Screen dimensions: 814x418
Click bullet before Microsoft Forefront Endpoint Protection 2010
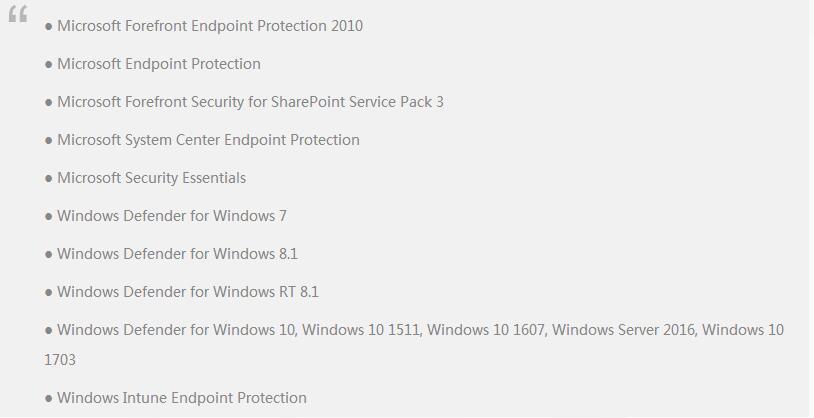[x=49, y=26]
